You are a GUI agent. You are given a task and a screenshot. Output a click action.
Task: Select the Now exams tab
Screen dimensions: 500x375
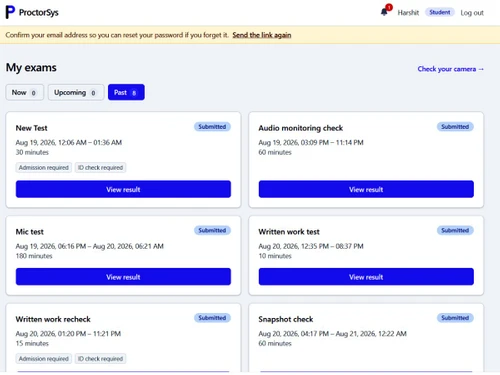[x=24, y=92]
